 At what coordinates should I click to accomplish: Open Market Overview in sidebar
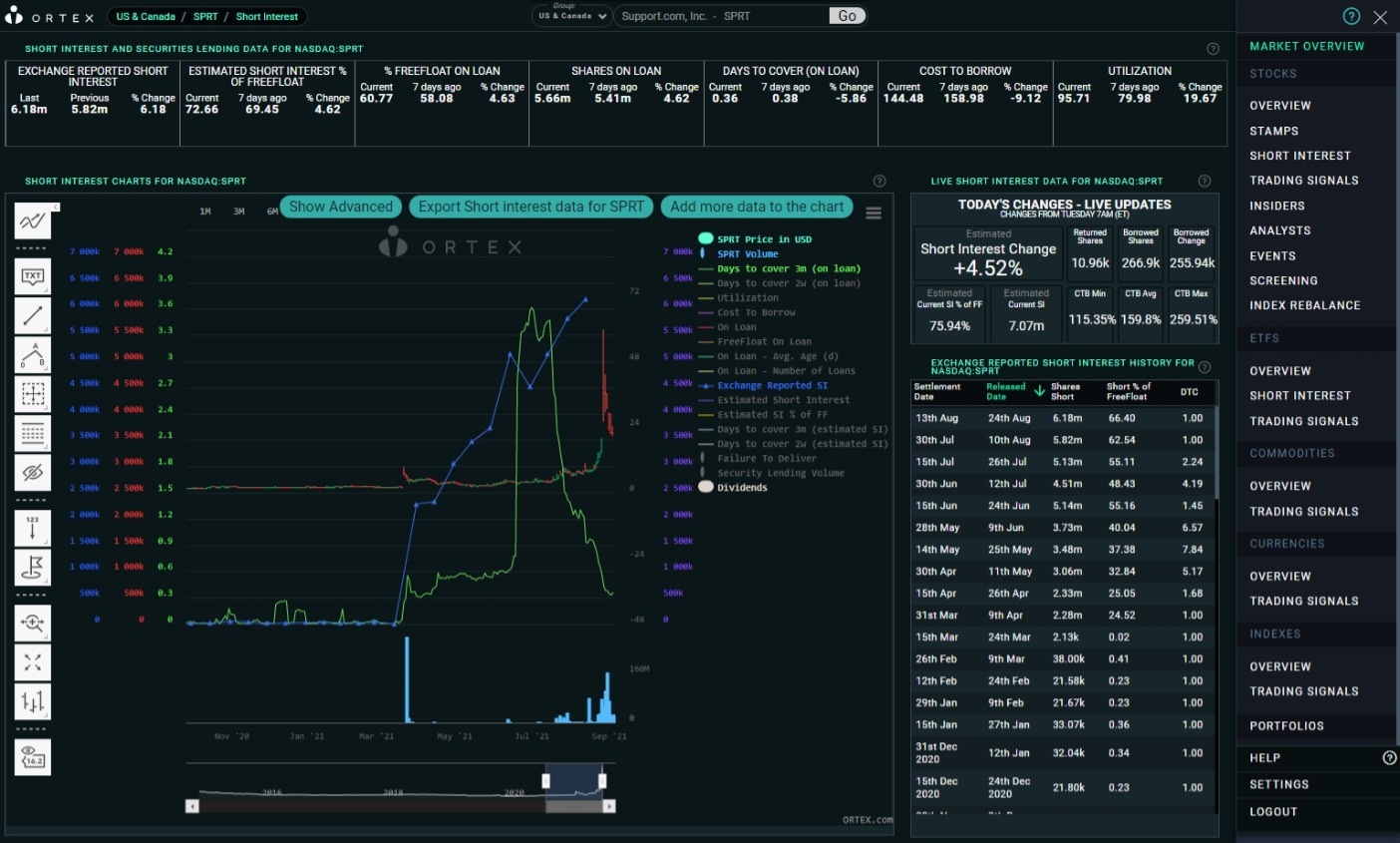(x=1307, y=46)
